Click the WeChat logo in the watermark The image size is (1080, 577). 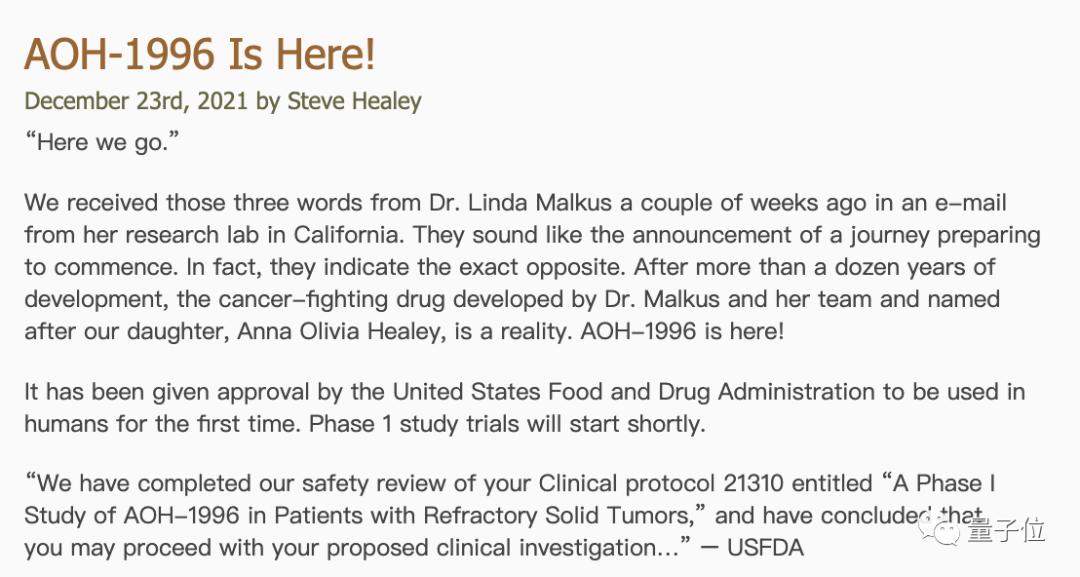point(940,530)
